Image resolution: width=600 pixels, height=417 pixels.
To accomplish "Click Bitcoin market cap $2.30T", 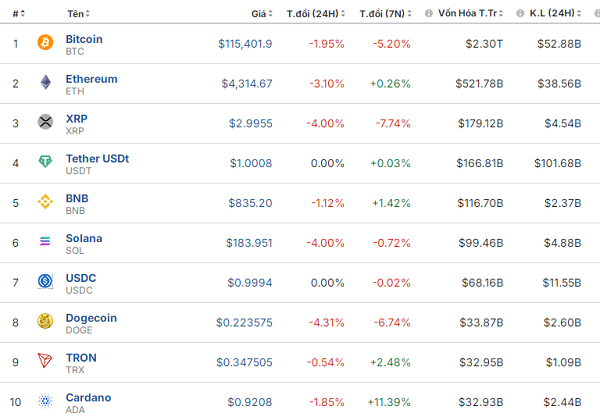I will (x=484, y=44).
